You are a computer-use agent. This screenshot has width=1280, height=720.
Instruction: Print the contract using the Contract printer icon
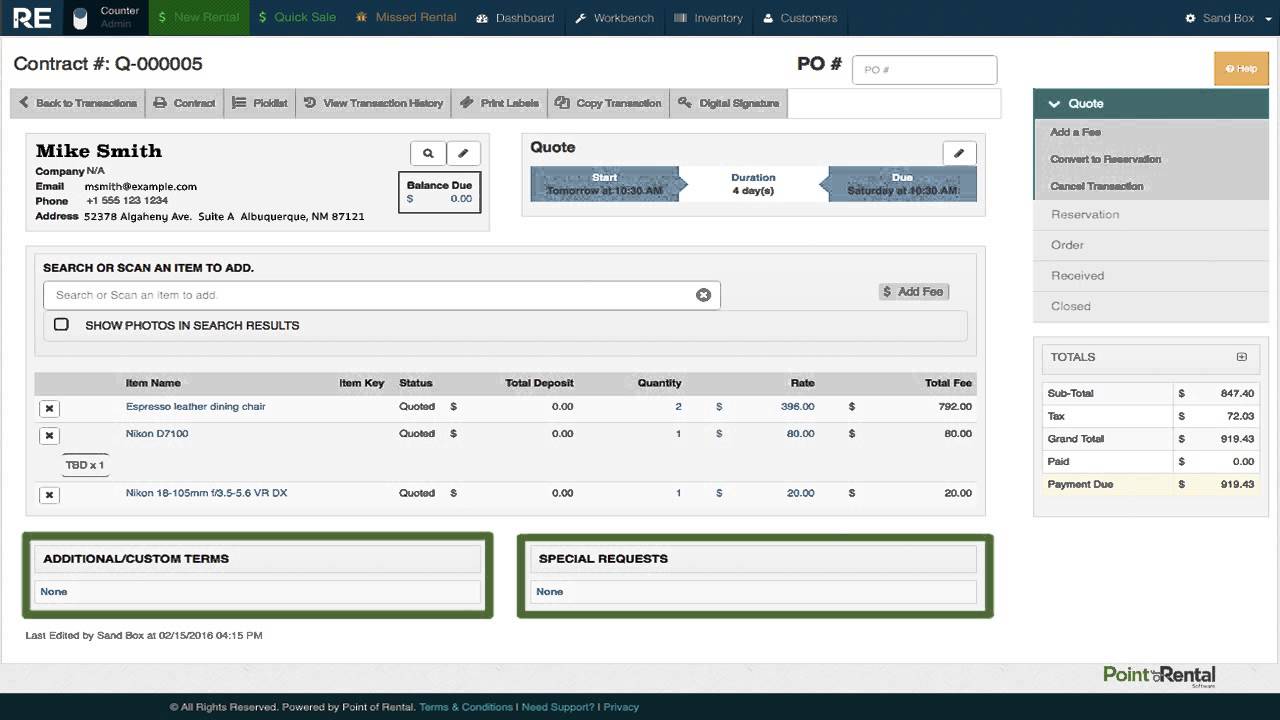pyautogui.click(x=160, y=102)
